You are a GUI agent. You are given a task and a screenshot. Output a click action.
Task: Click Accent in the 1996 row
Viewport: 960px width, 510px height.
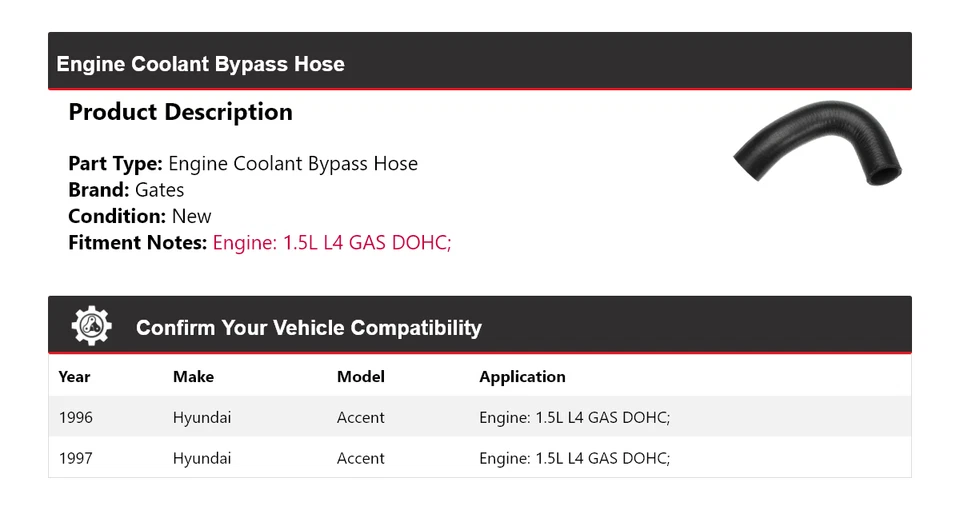(360, 418)
